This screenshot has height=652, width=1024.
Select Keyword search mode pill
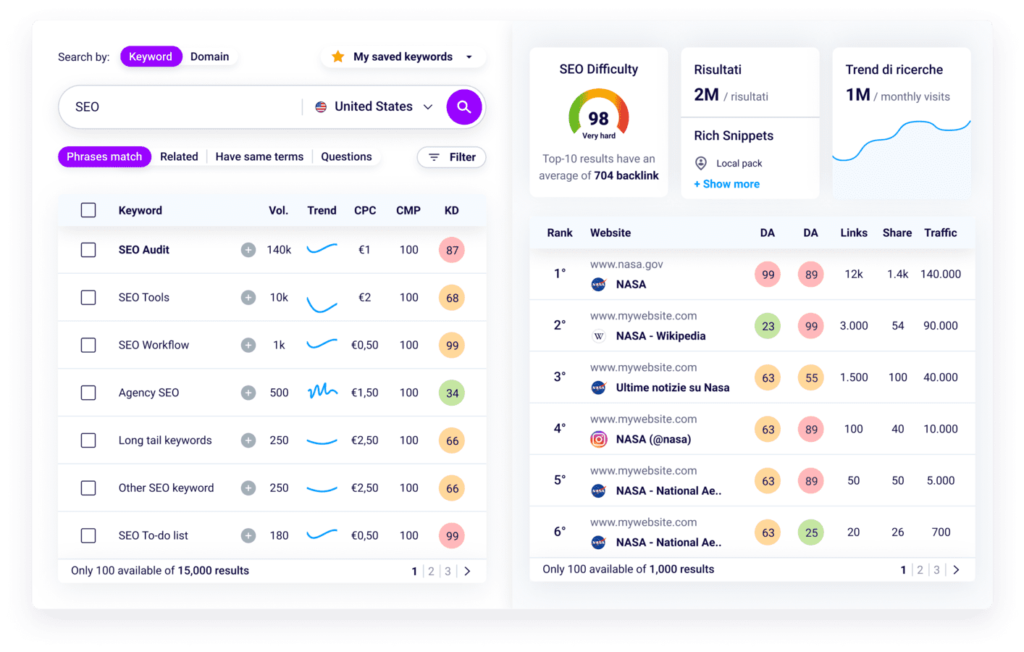150,57
